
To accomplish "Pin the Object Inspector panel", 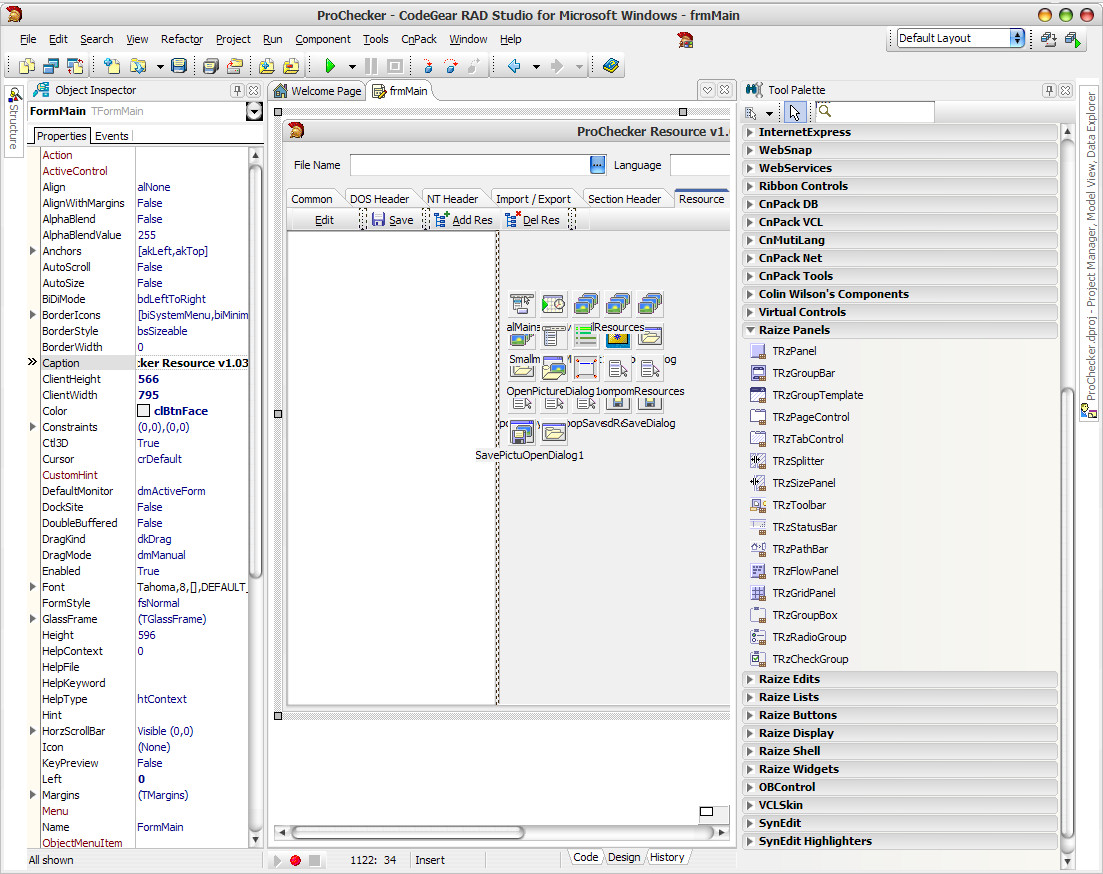I will coord(237,90).
